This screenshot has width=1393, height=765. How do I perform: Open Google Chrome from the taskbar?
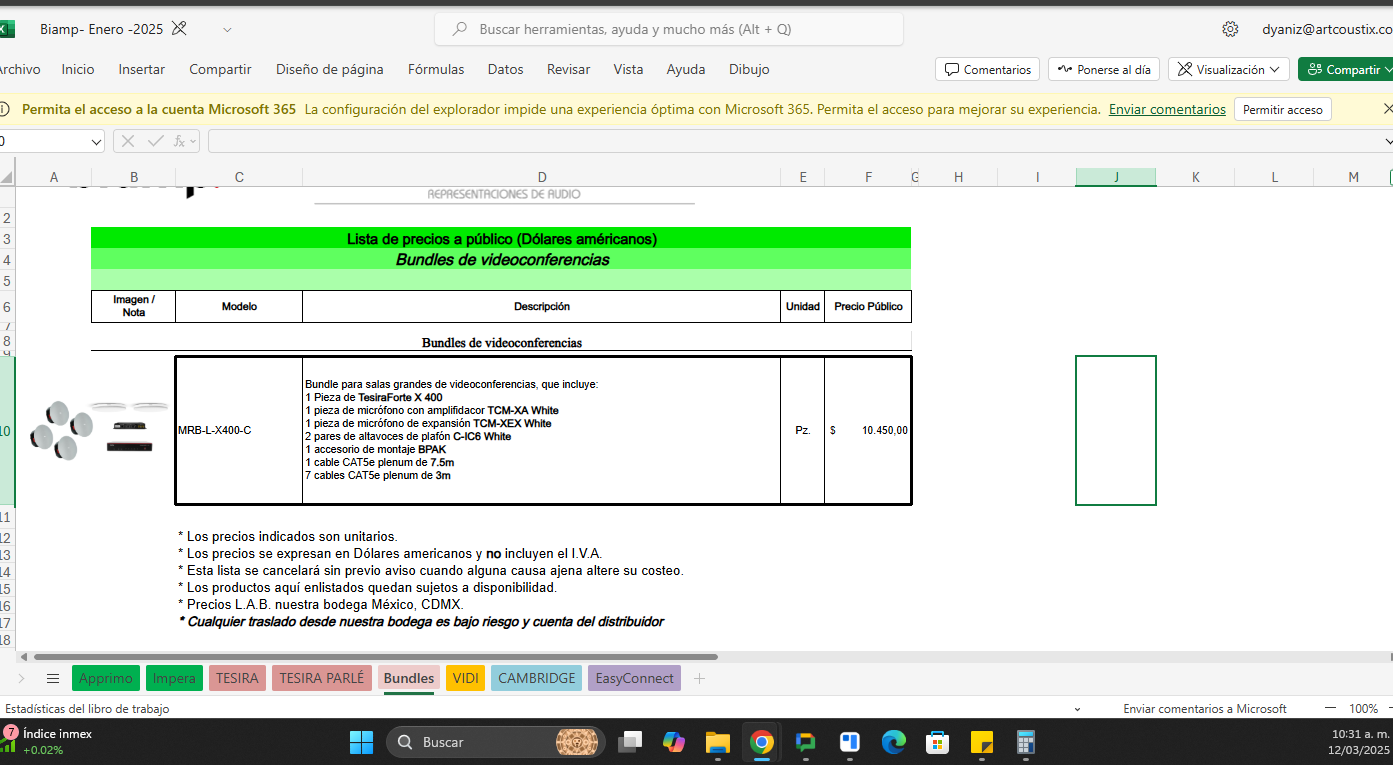762,742
